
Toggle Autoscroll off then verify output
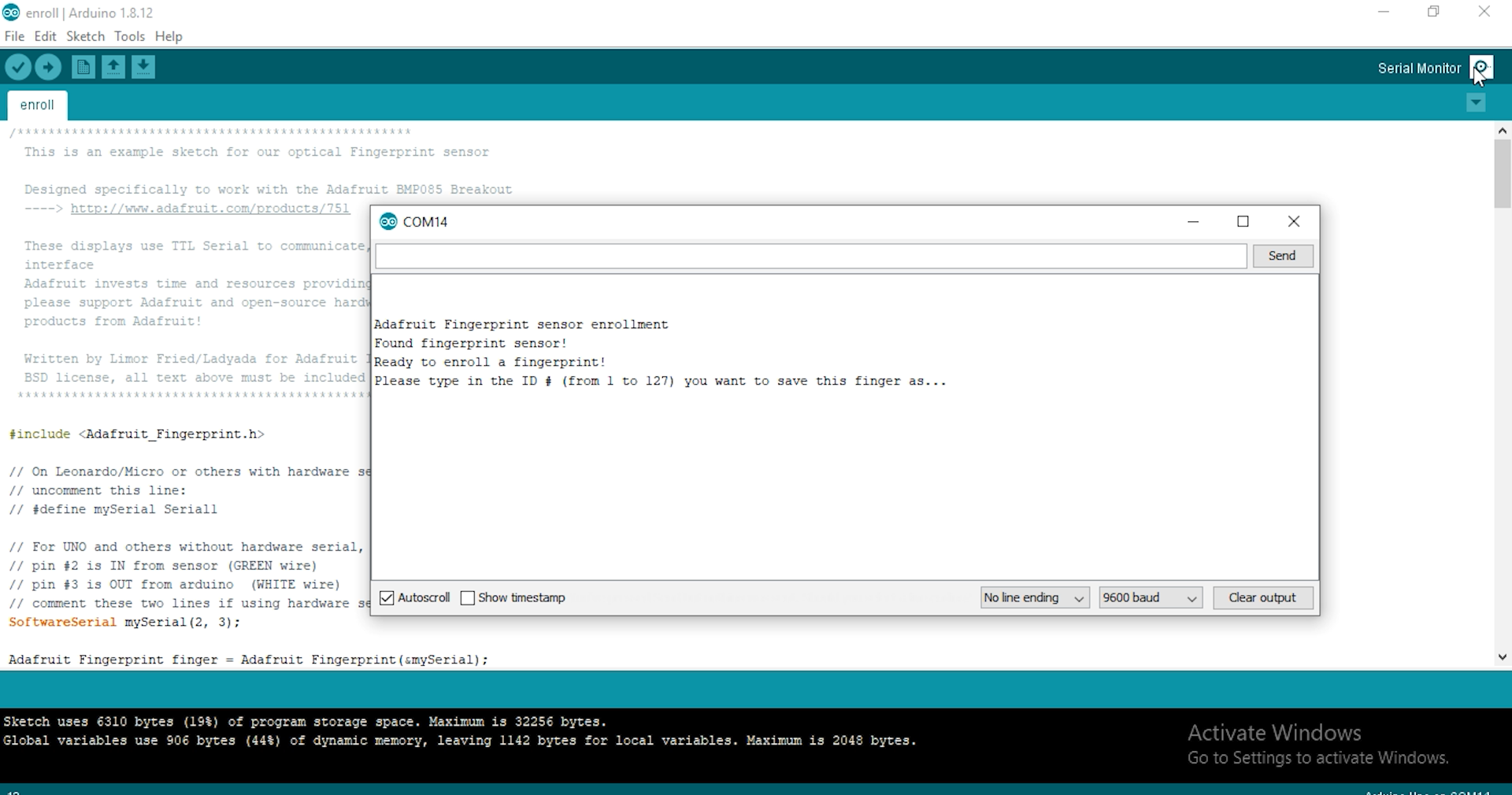coord(386,598)
